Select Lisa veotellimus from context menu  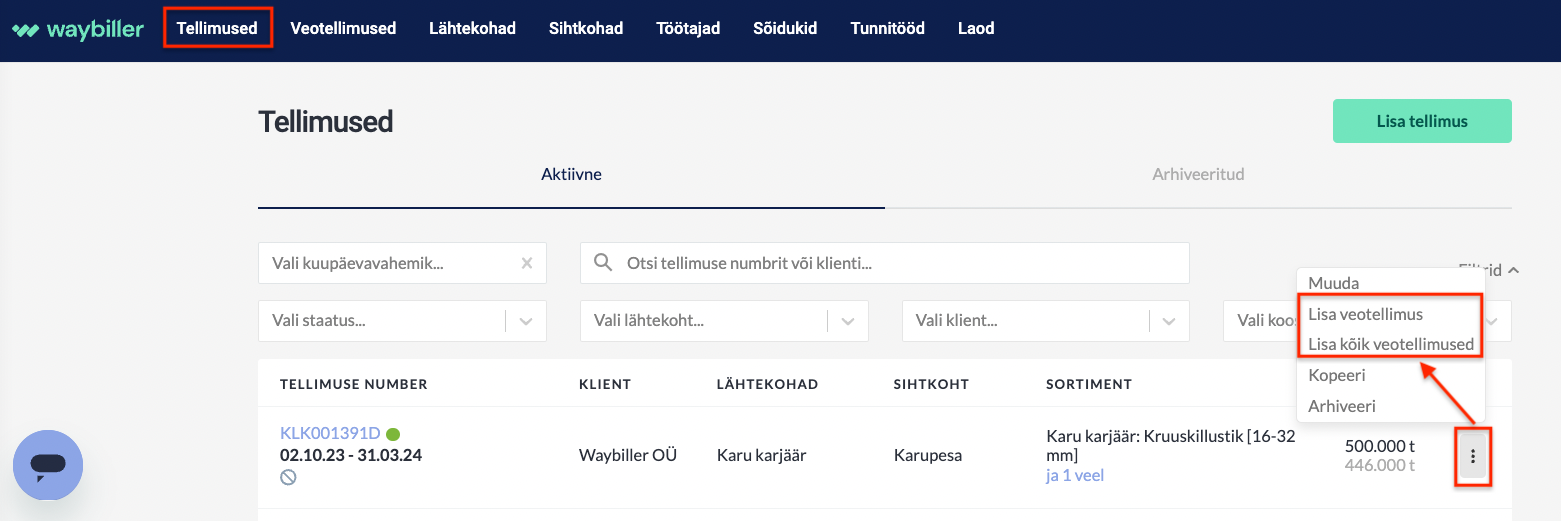coord(1365,314)
